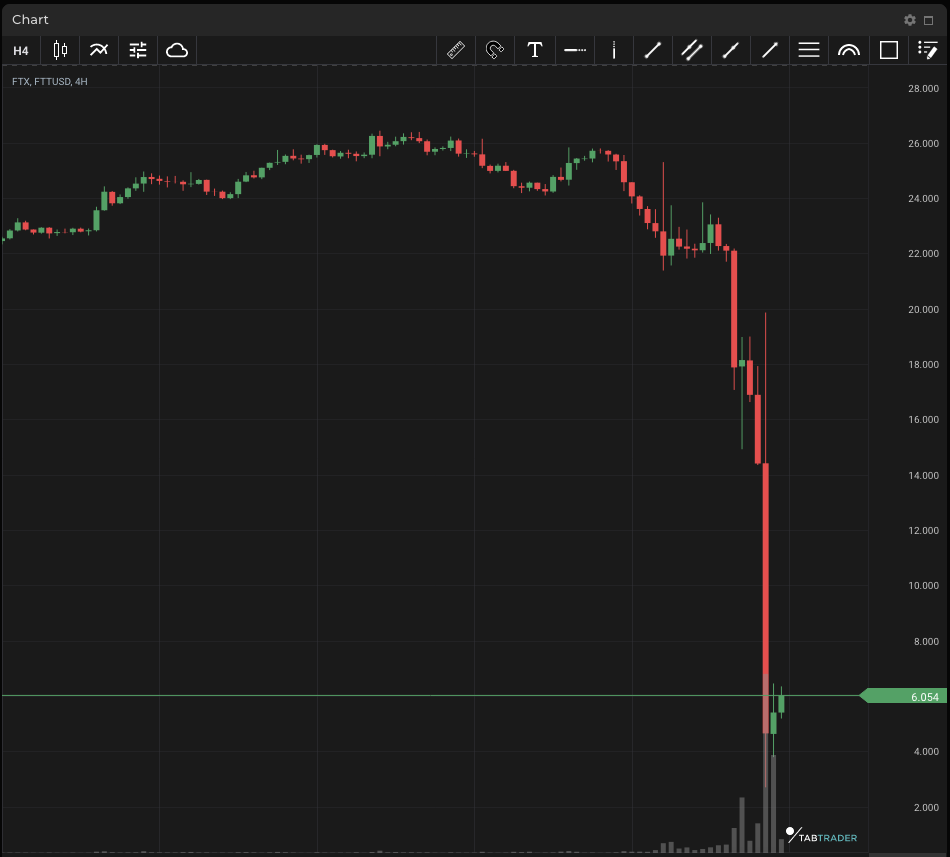Select the vertical line tool
The image size is (950, 857).
click(614, 50)
